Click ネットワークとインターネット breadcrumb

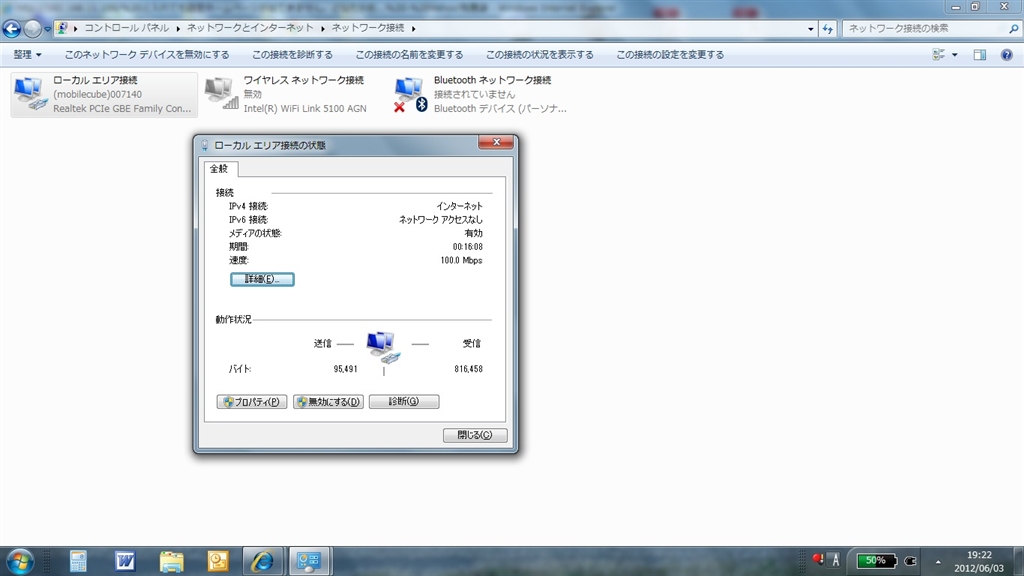[250, 28]
